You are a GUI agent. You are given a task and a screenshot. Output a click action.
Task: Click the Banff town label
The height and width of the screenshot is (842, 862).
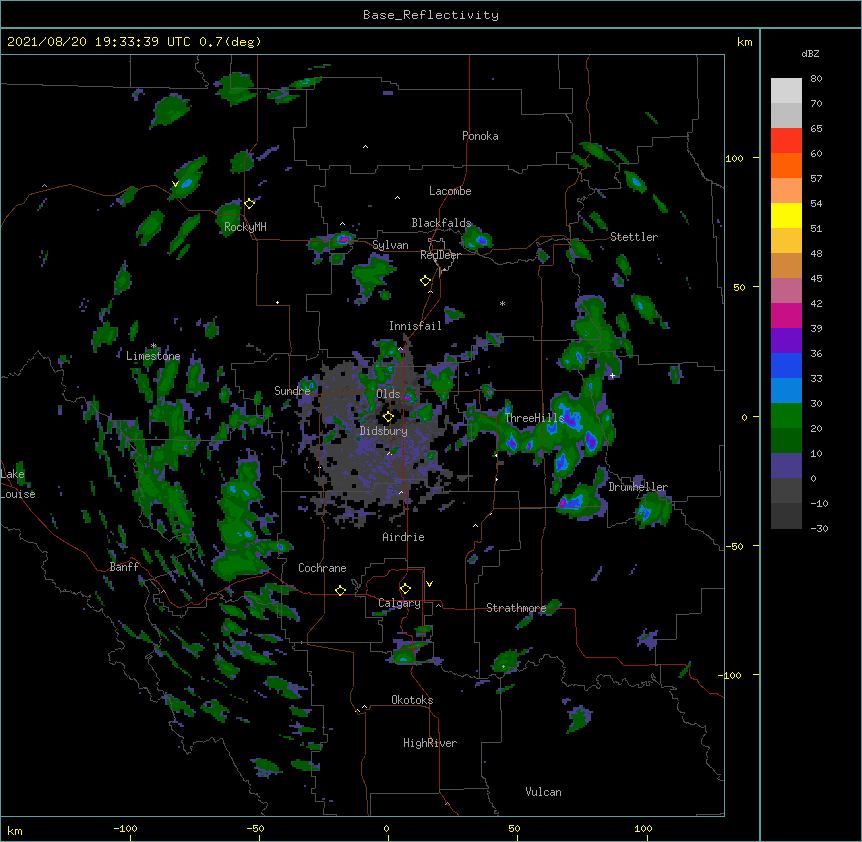(x=124, y=567)
